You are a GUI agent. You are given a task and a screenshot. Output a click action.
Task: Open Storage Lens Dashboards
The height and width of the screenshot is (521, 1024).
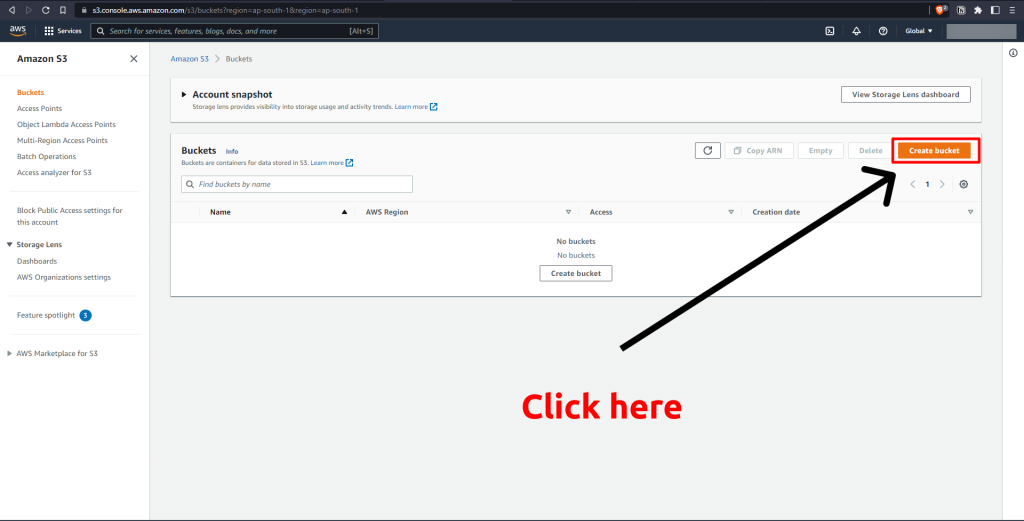[37, 261]
